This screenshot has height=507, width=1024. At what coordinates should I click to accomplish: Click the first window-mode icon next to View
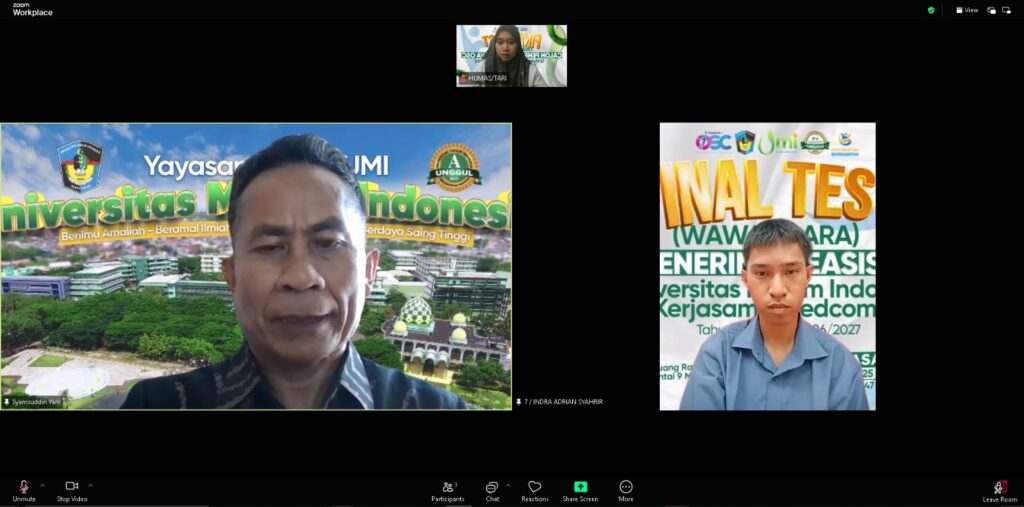coord(992,10)
